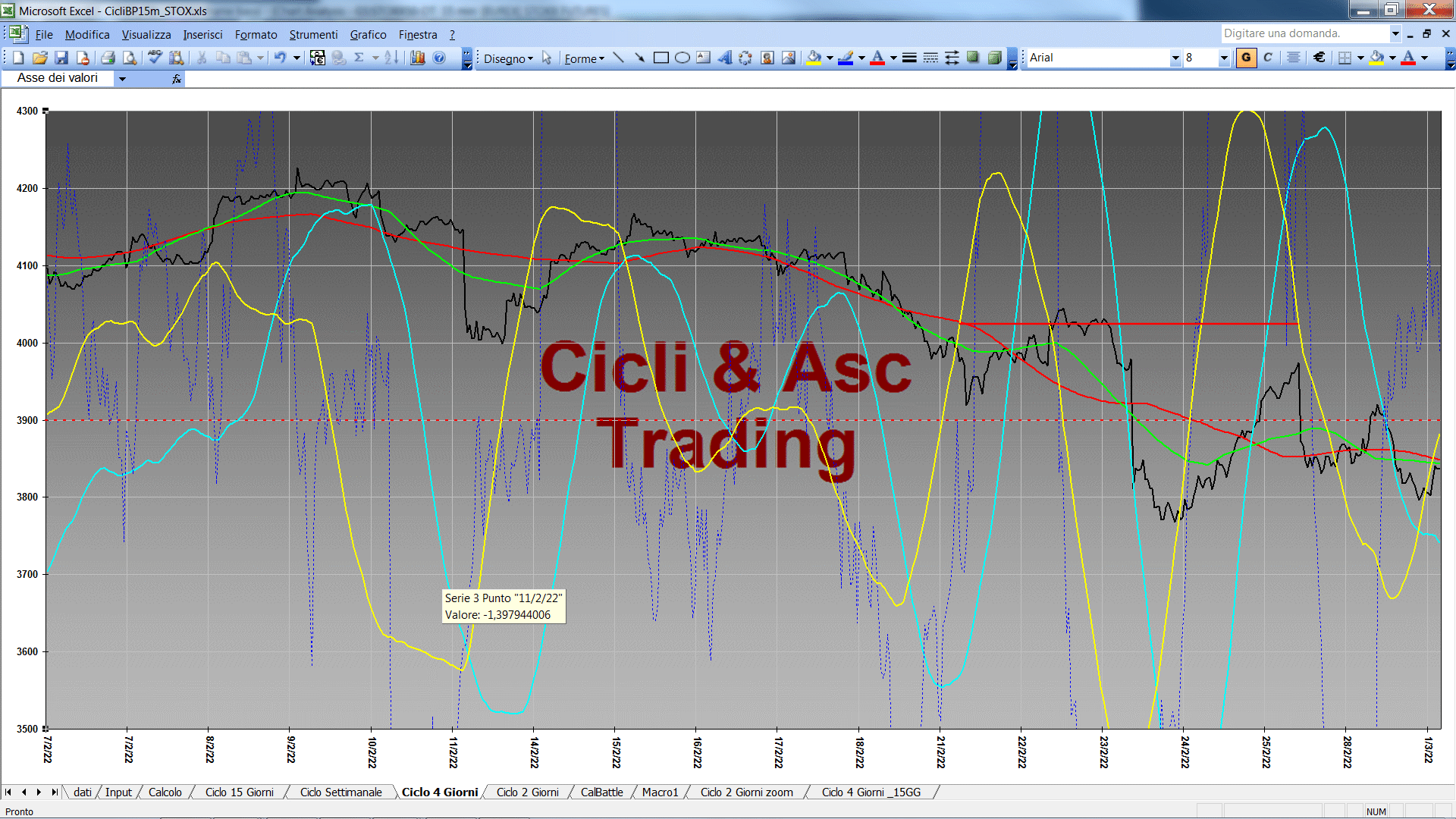The height and width of the screenshot is (819, 1456).
Task: Open the Inserisci menu
Action: point(202,35)
